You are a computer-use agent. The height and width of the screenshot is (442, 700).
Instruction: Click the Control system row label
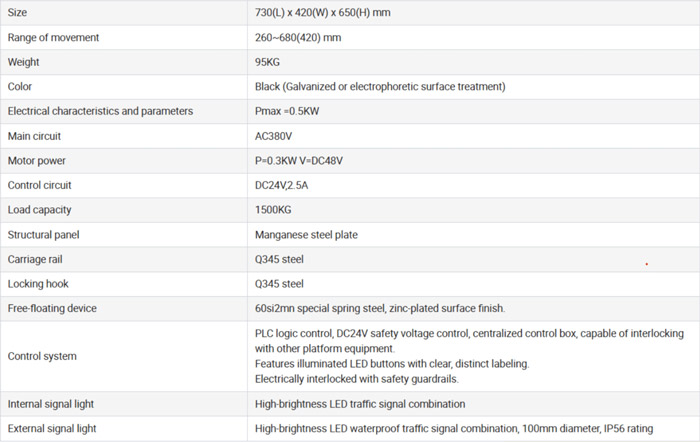click(42, 356)
